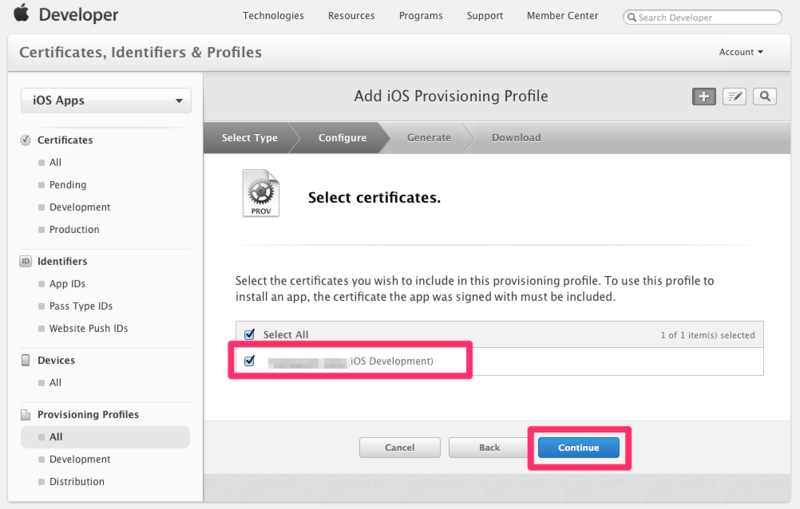Open the iOS Apps dropdown
Viewport: 800px width, 509px height.
click(x=106, y=100)
